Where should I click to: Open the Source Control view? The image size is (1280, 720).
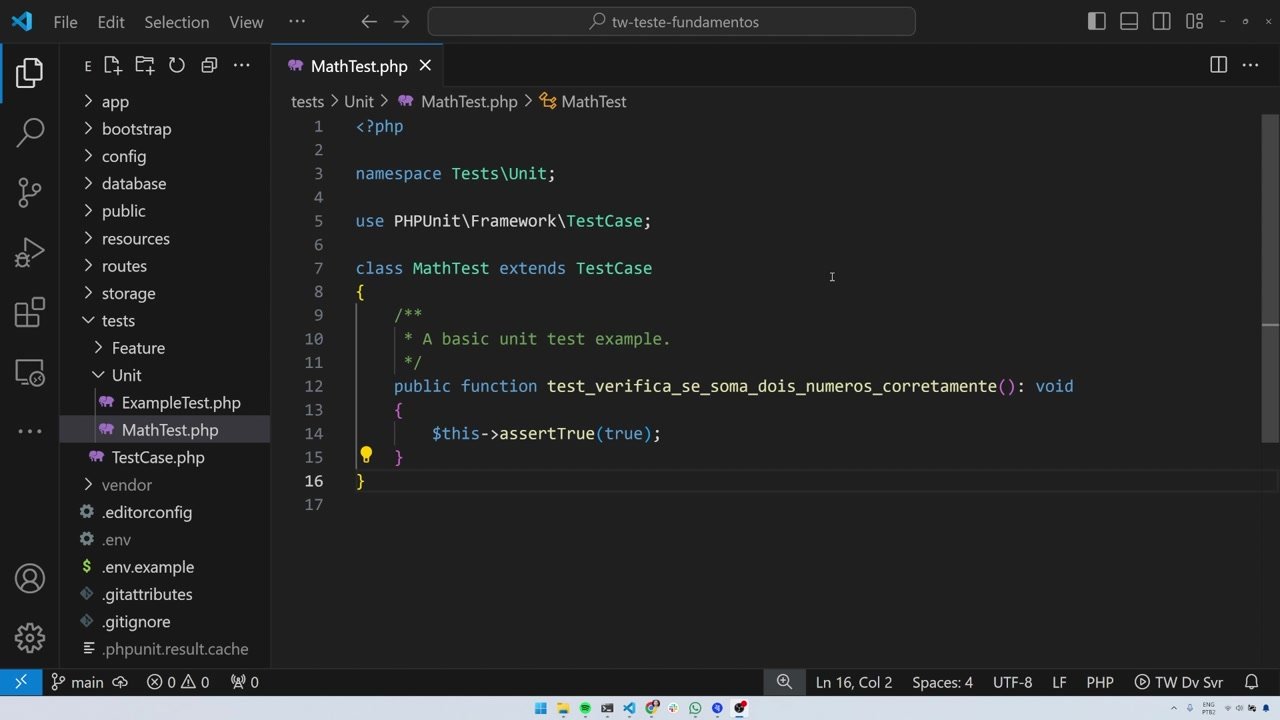click(30, 191)
